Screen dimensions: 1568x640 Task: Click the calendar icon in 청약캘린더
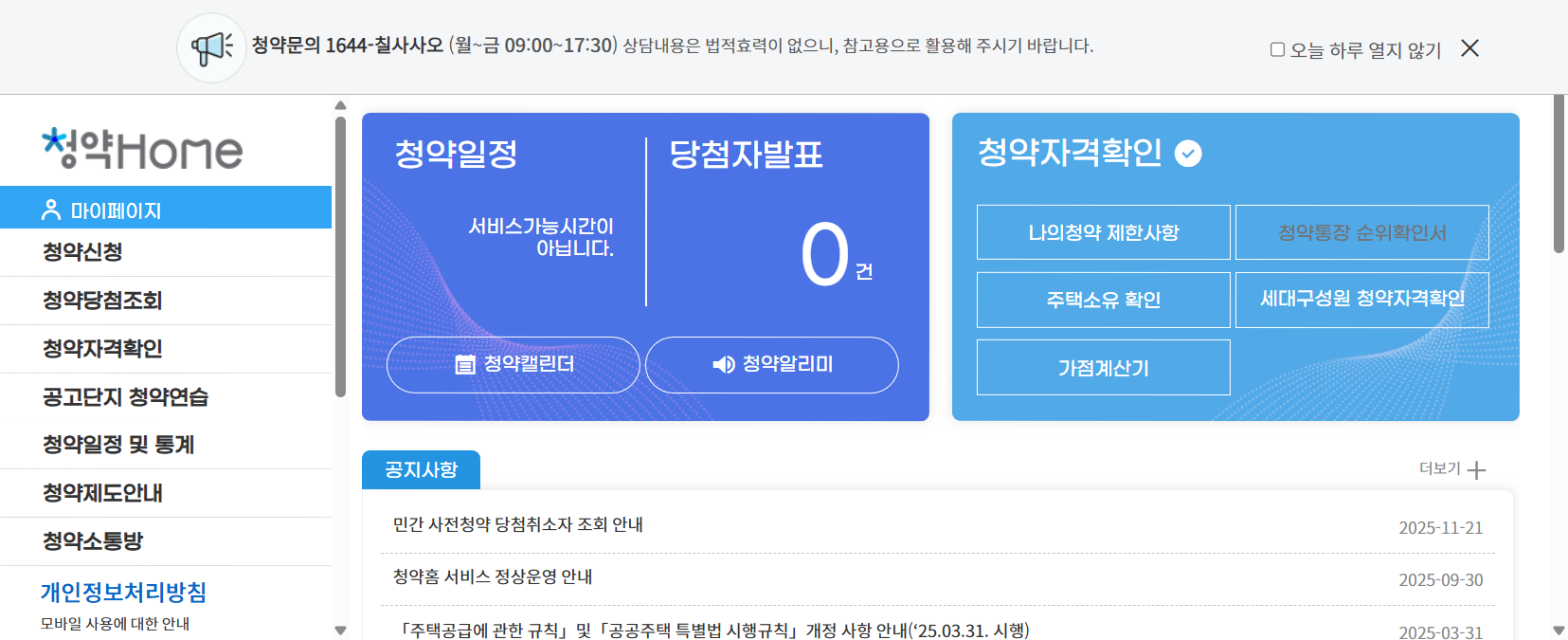pyautogui.click(x=465, y=365)
